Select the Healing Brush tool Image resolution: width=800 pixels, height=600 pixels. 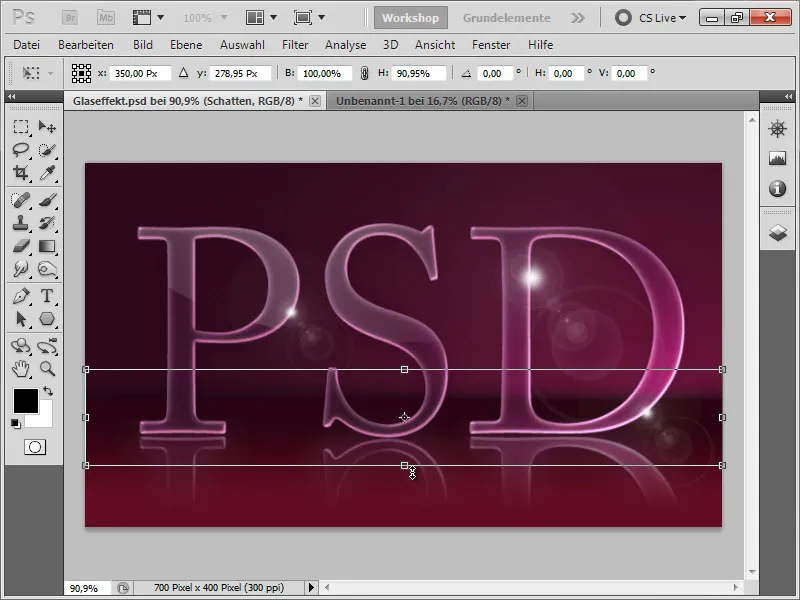point(21,200)
